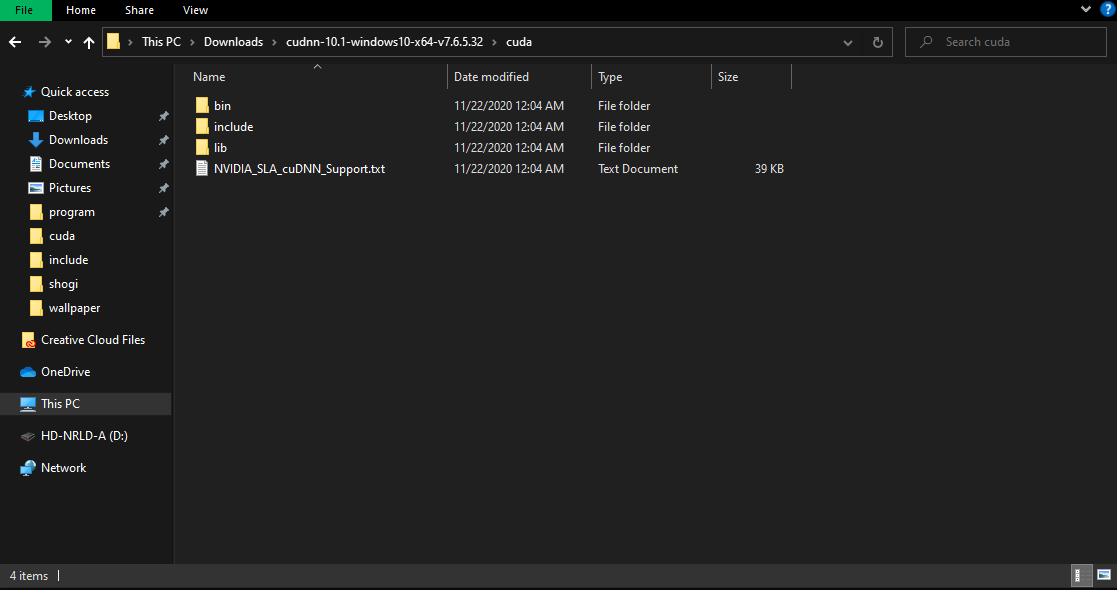Click the date modified of the bin folder
The height and width of the screenshot is (590, 1117).
tap(509, 105)
